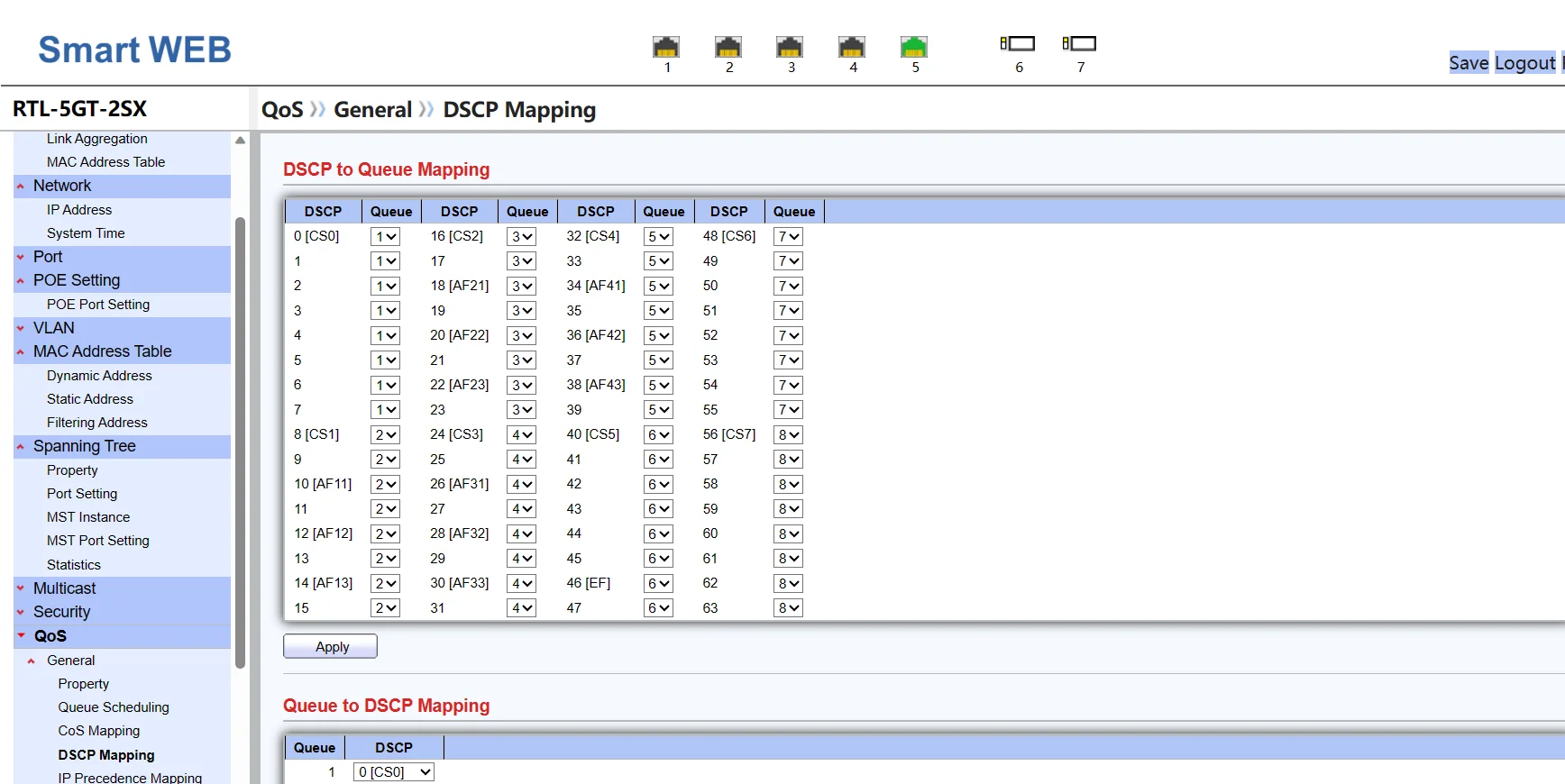Click the port 4 Ethernet icon
The image size is (1565, 784).
coord(852,47)
